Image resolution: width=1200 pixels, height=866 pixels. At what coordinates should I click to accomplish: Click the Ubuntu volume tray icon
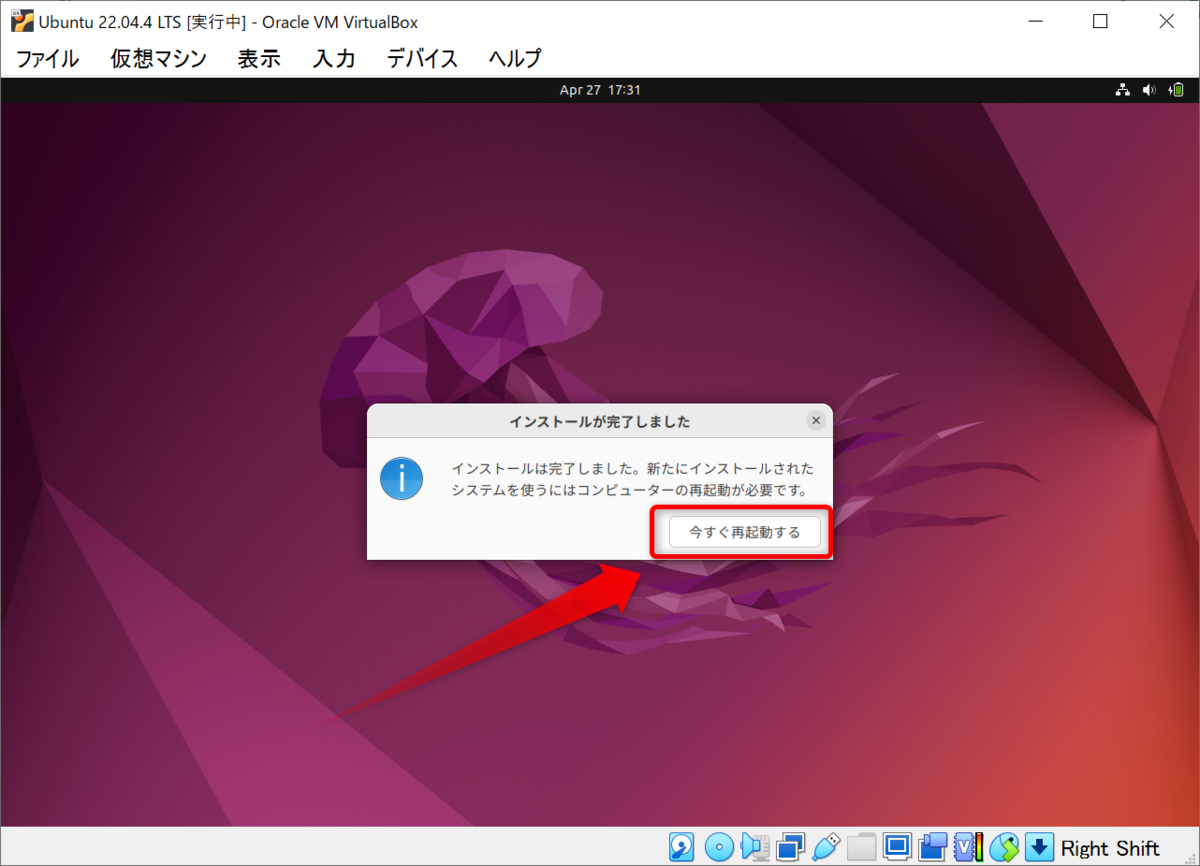1149,90
